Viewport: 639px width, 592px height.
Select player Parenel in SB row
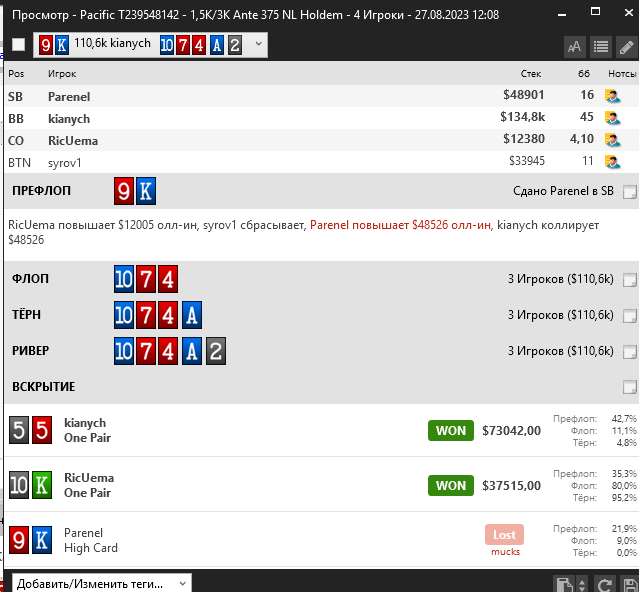click(x=69, y=97)
